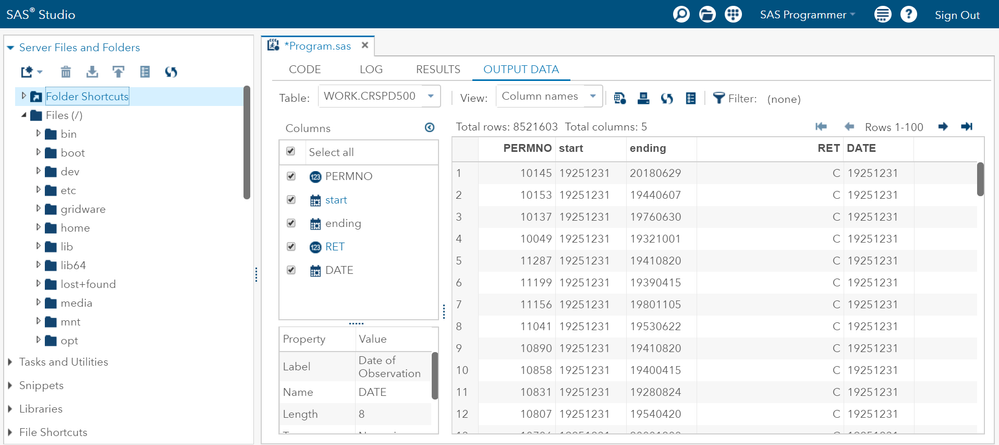Uncheck the RET column checkbox
The height and width of the screenshot is (445, 999).
coord(291,246)
